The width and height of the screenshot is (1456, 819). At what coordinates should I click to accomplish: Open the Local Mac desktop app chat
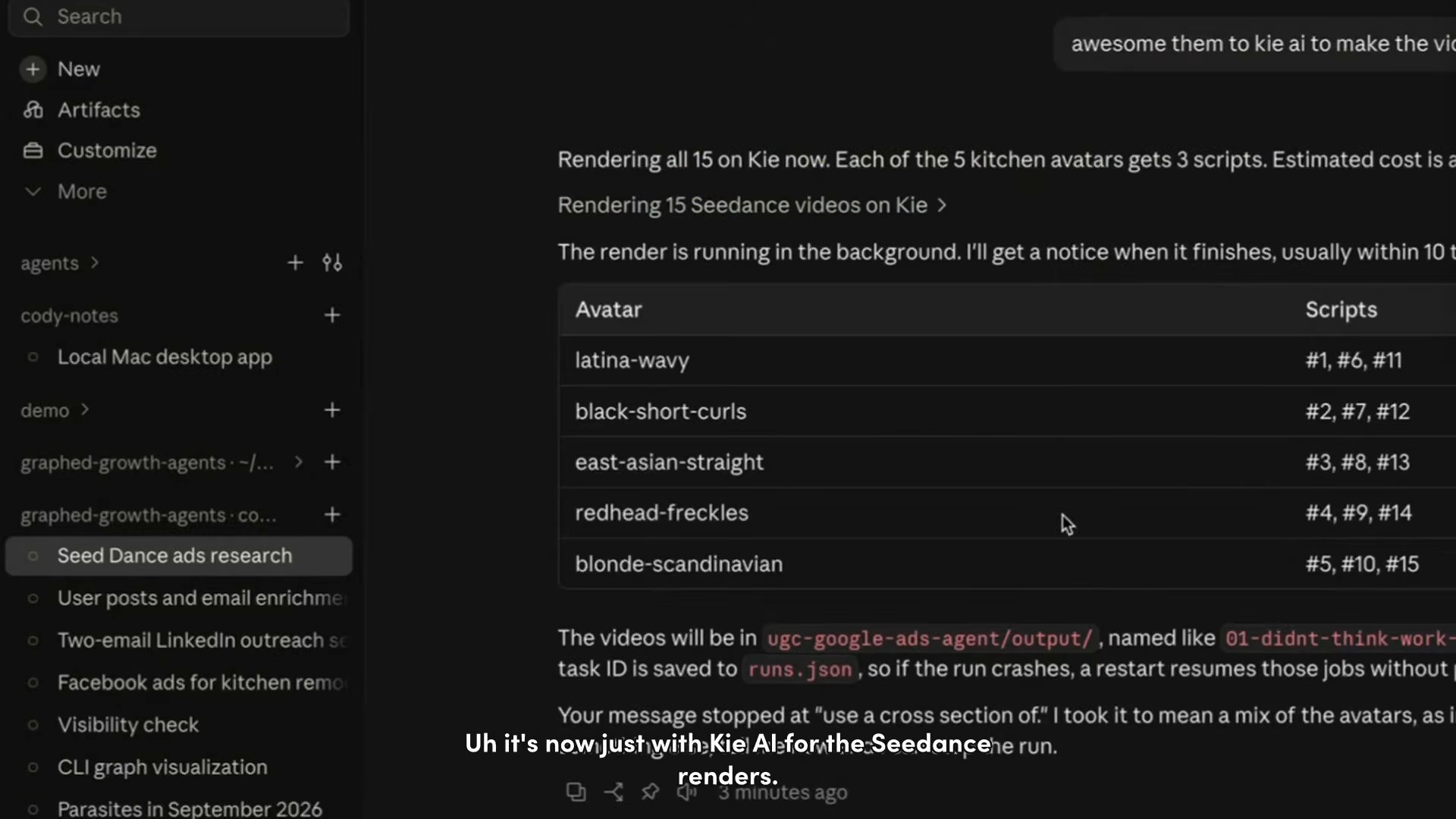(165, 357)
